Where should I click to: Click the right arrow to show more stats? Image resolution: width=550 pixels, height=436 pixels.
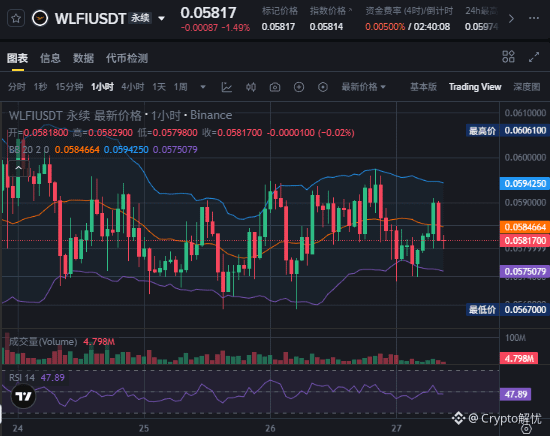pyautogui.click(x=511, y=18)
